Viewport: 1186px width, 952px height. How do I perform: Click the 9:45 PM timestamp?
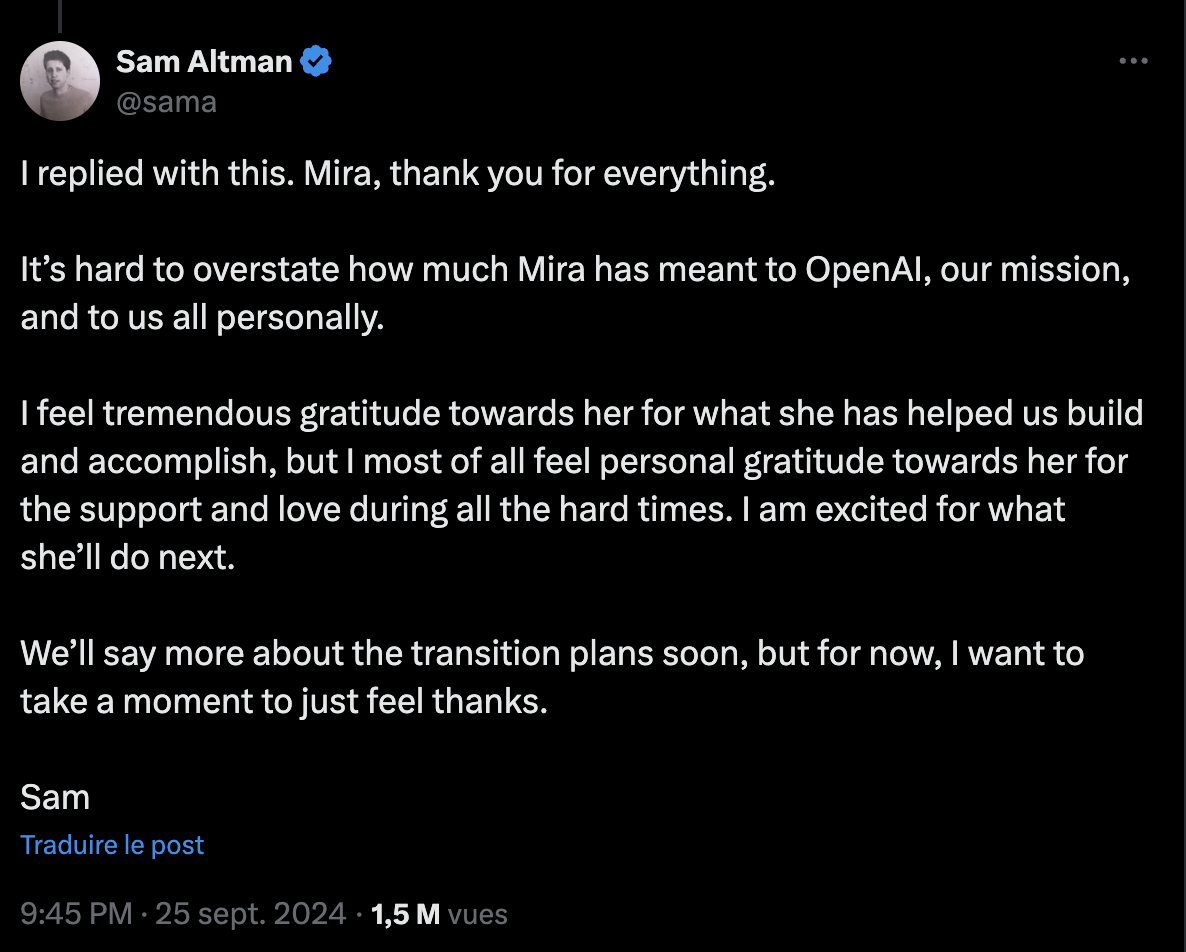tap(76, 913)
